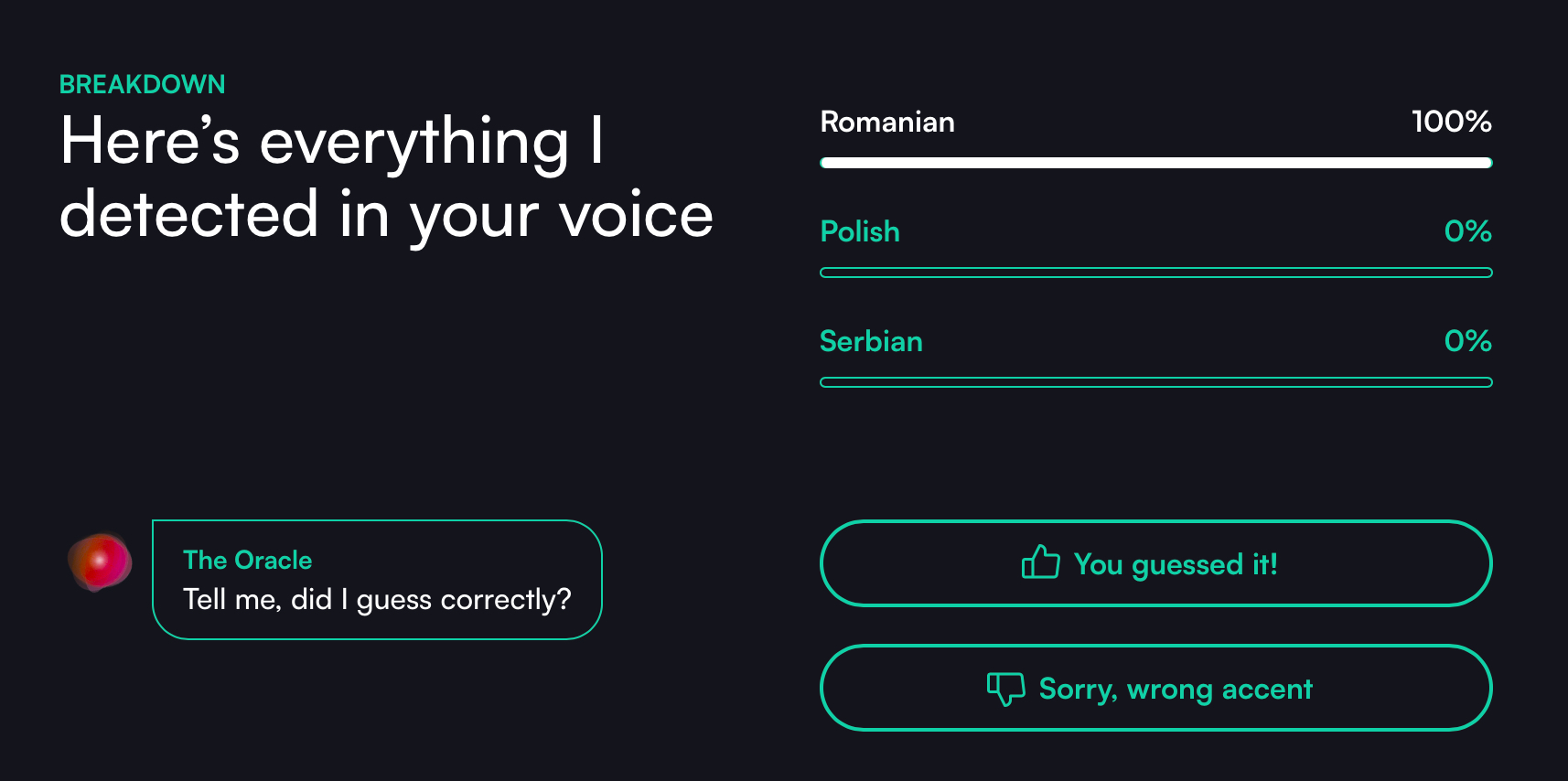Viewport: 1568px width, 781px height.
Task: Select the Romanian accent label
Action: (886, 123)
